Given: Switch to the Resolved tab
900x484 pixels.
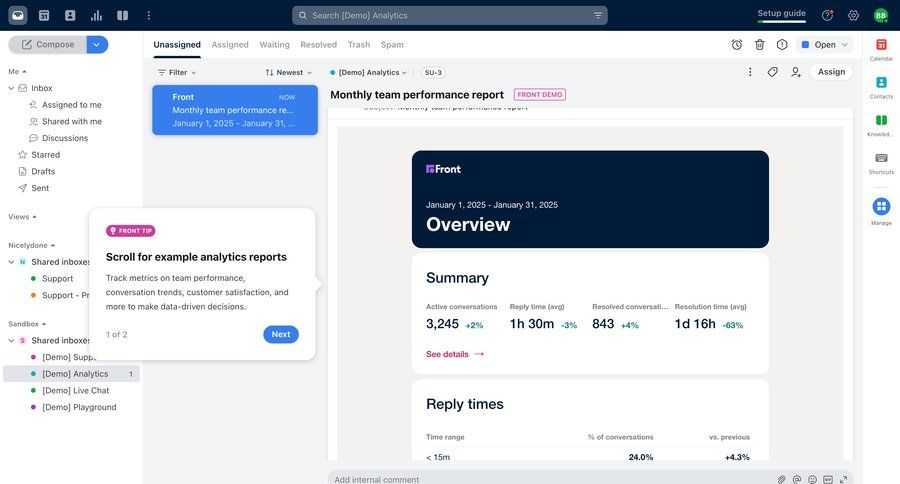Looking at the screenshot, I should 319,45.
